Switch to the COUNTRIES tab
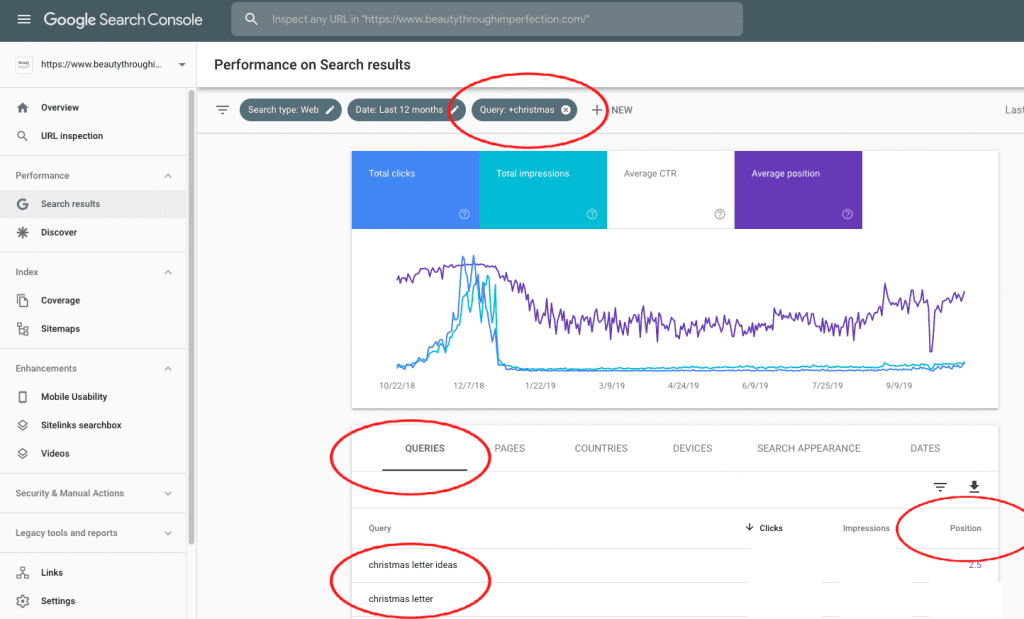 point(600,448)
